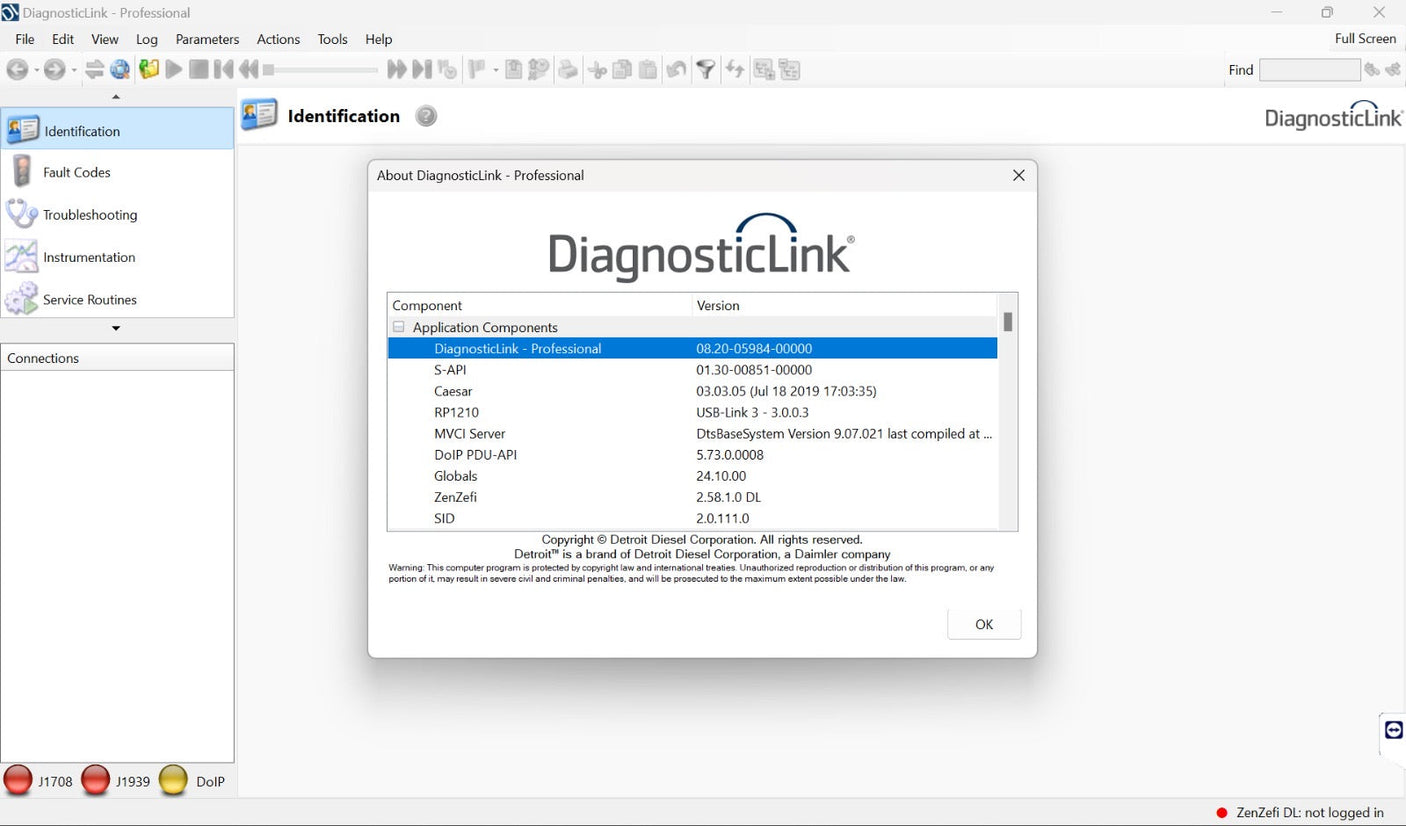Select Fault Codes in the left sidebar
Viewport: 1406px width, 826px height.
75,172
